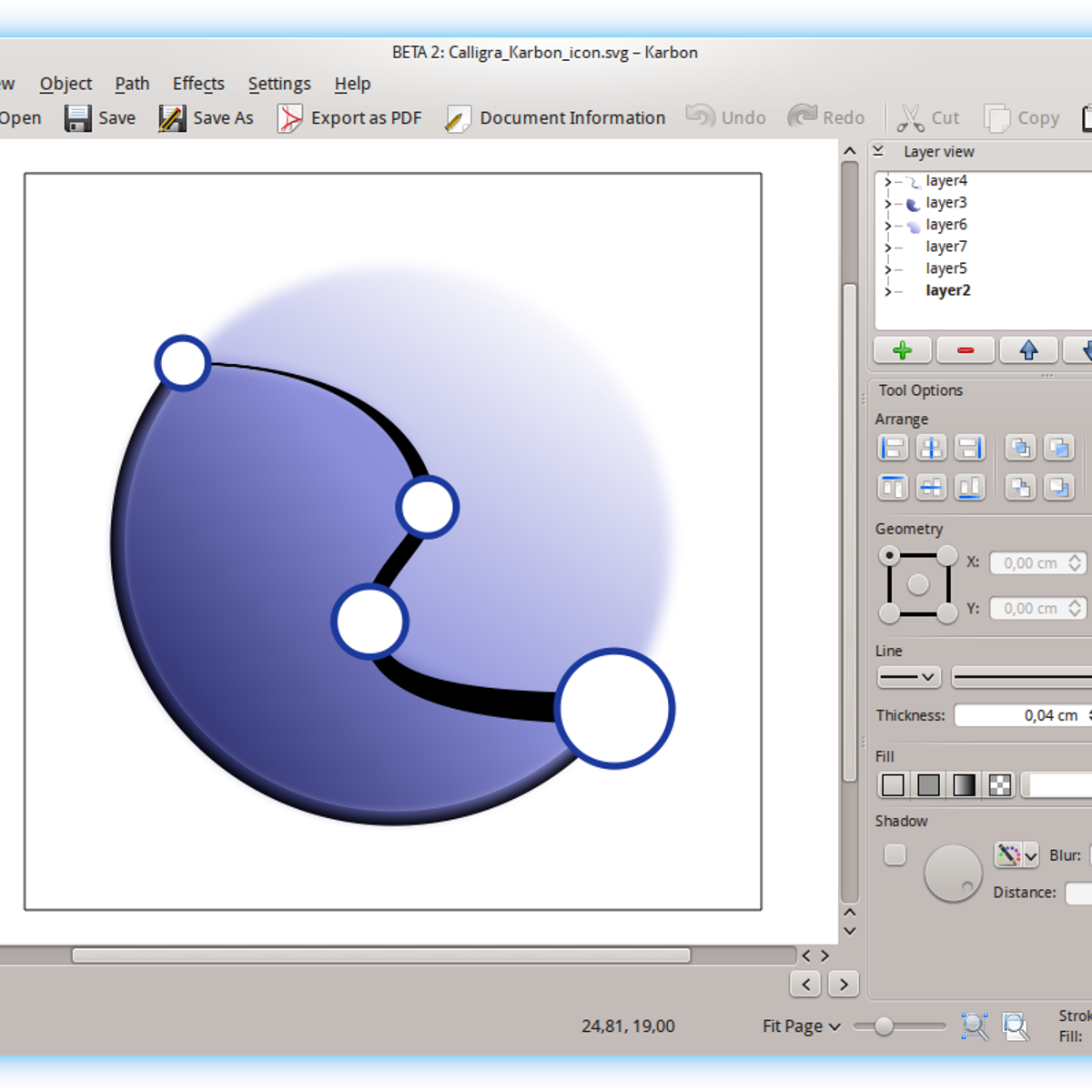The image size is (1092, 1092).
Task: Select bottom-right geometry anchor point
Action: click(x=947, y=613)
